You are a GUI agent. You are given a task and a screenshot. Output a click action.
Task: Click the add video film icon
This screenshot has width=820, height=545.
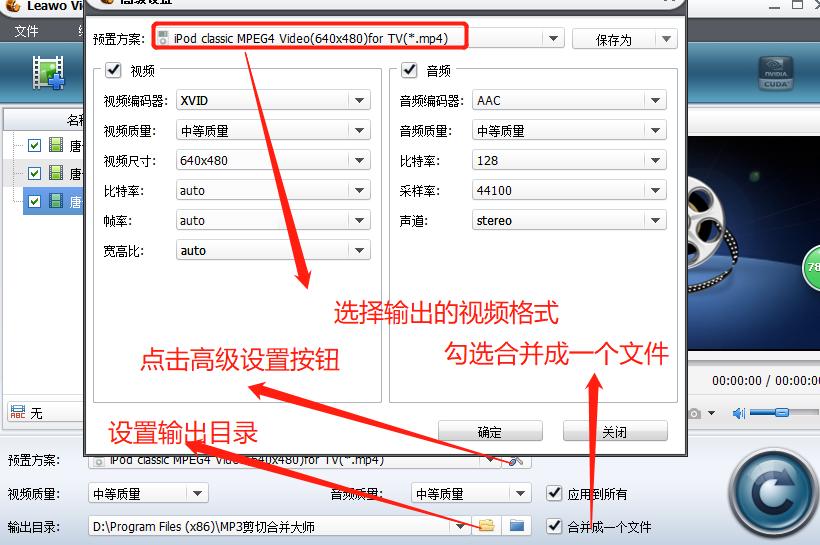pyautogui.click(x=48, y=72)
